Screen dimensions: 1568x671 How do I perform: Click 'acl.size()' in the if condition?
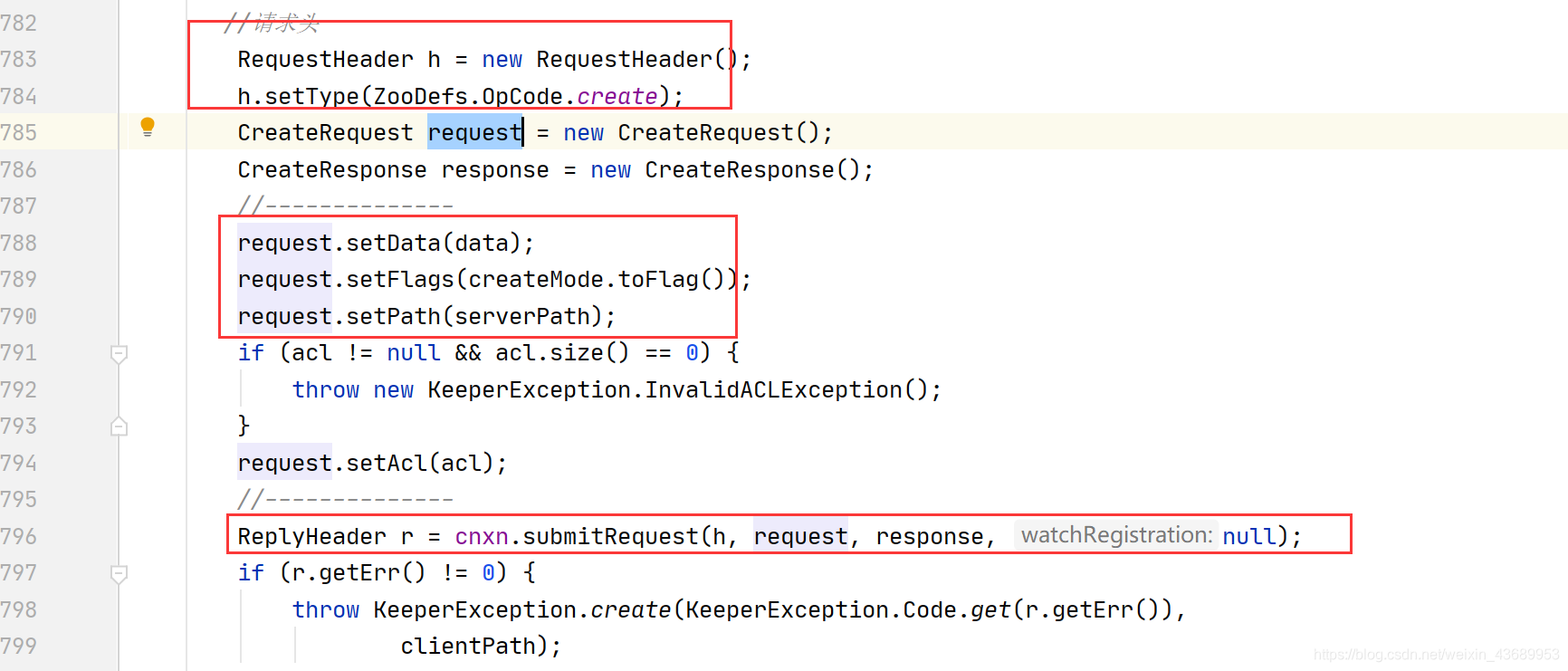[562, 352]
